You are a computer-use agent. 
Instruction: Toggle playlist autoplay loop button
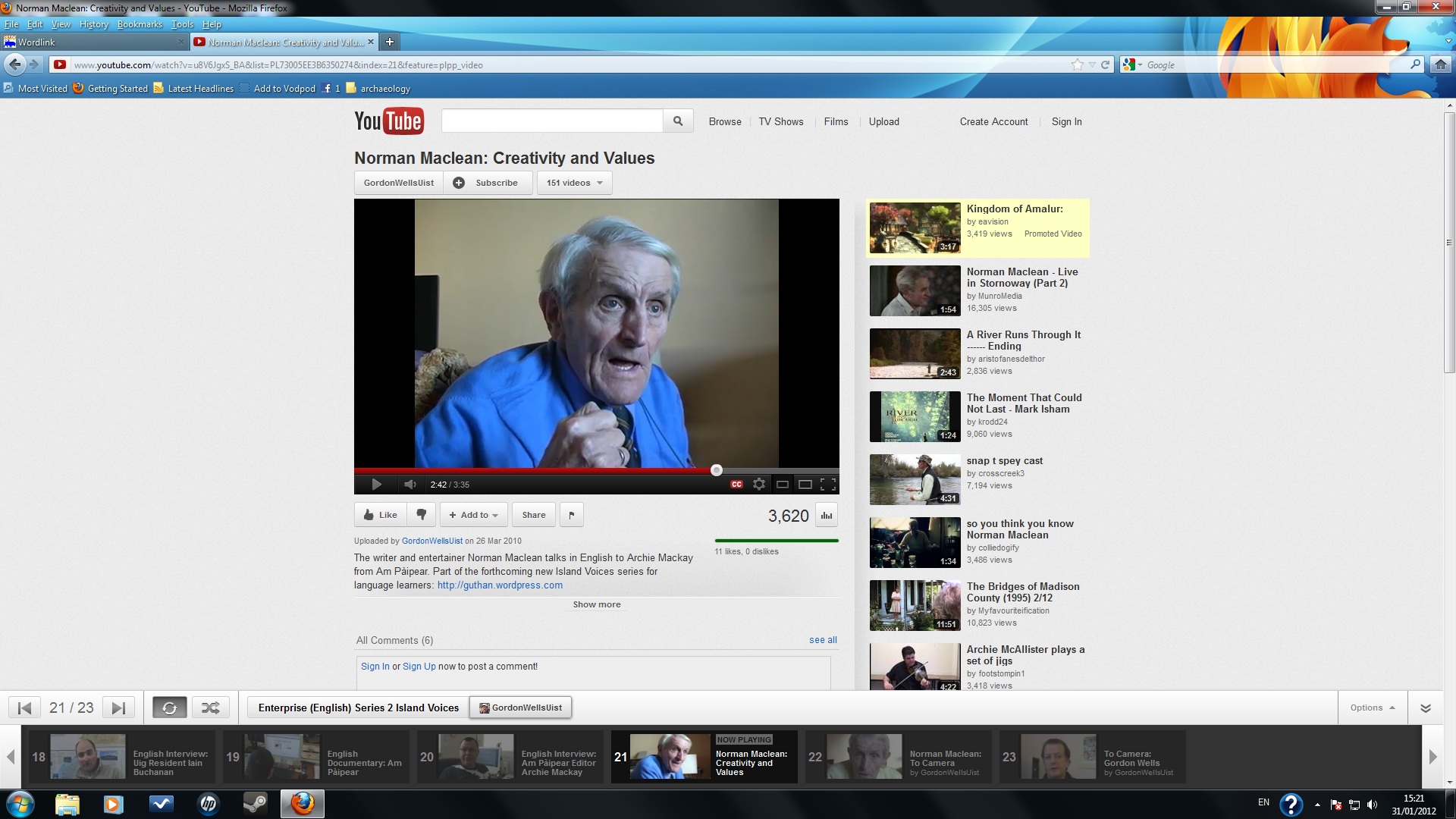(x=170, y=708)
